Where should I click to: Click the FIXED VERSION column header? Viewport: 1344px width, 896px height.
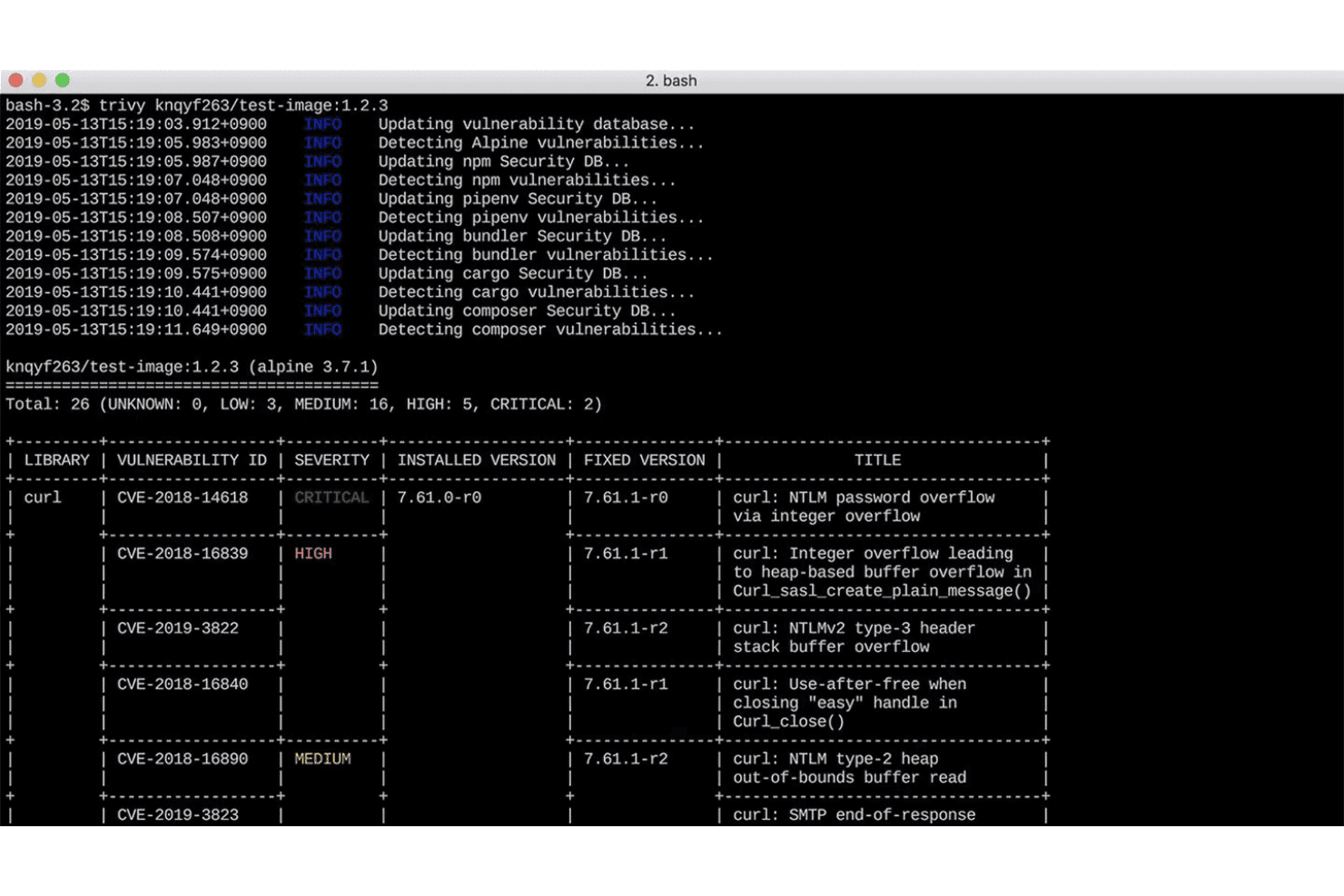(x=644, y=460)
